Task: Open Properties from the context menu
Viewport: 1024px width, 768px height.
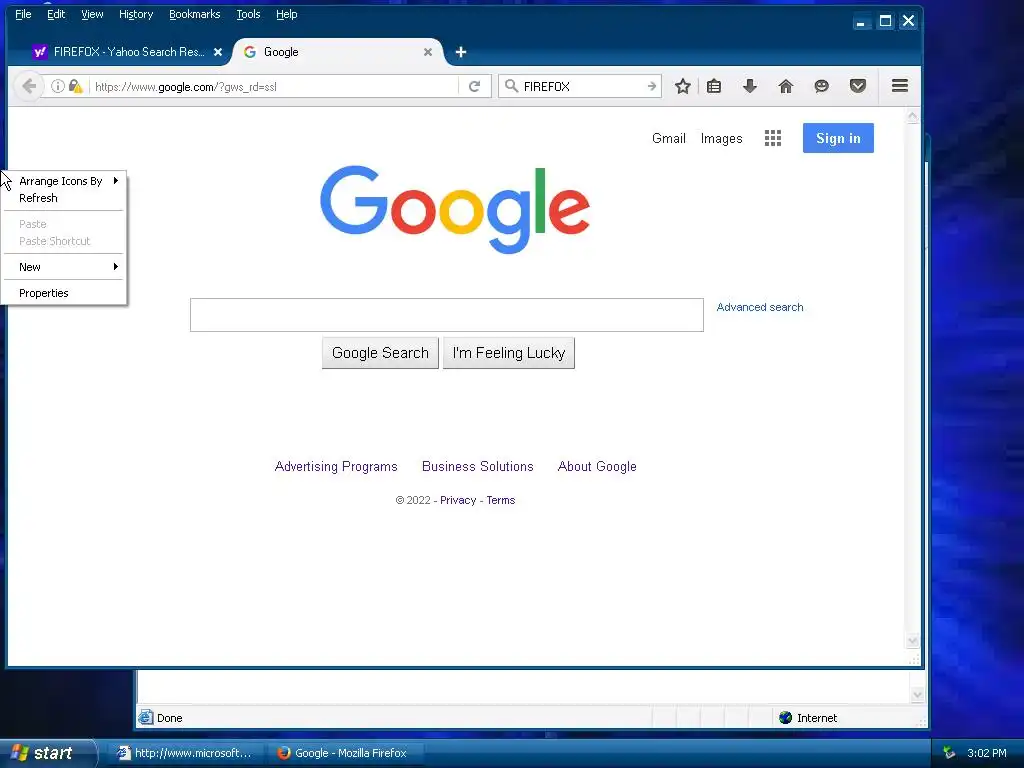Action: pyautogui.click(x=64, y=293)
